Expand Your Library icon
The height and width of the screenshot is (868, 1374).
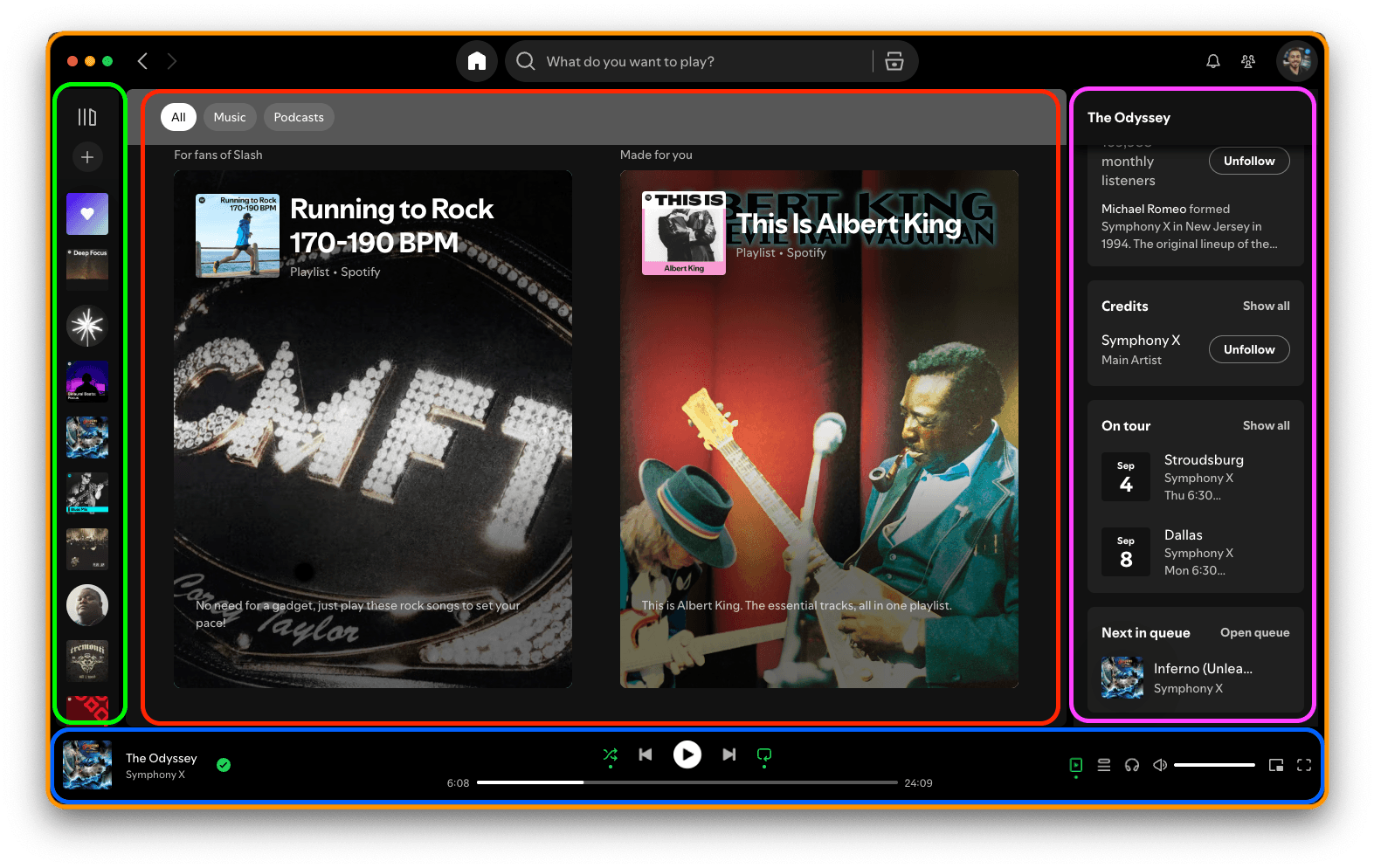coord(87,117)
